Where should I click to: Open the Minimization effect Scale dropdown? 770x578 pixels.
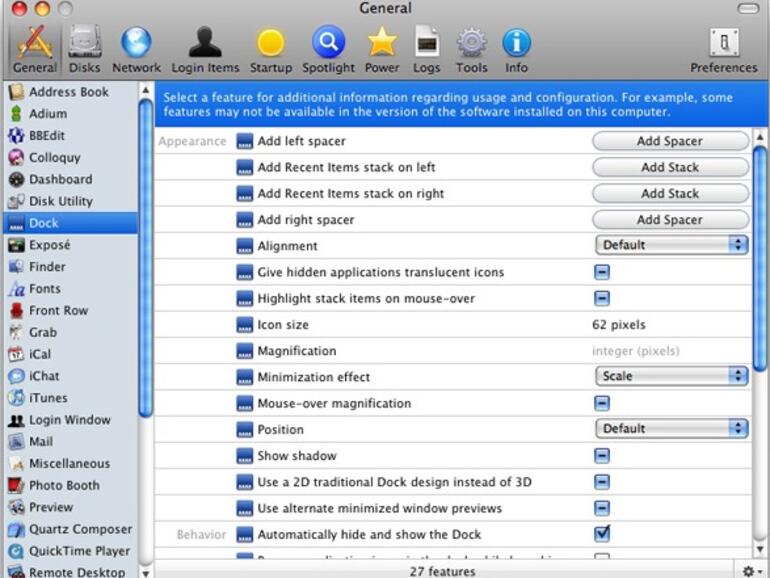(x=671, y=377)
